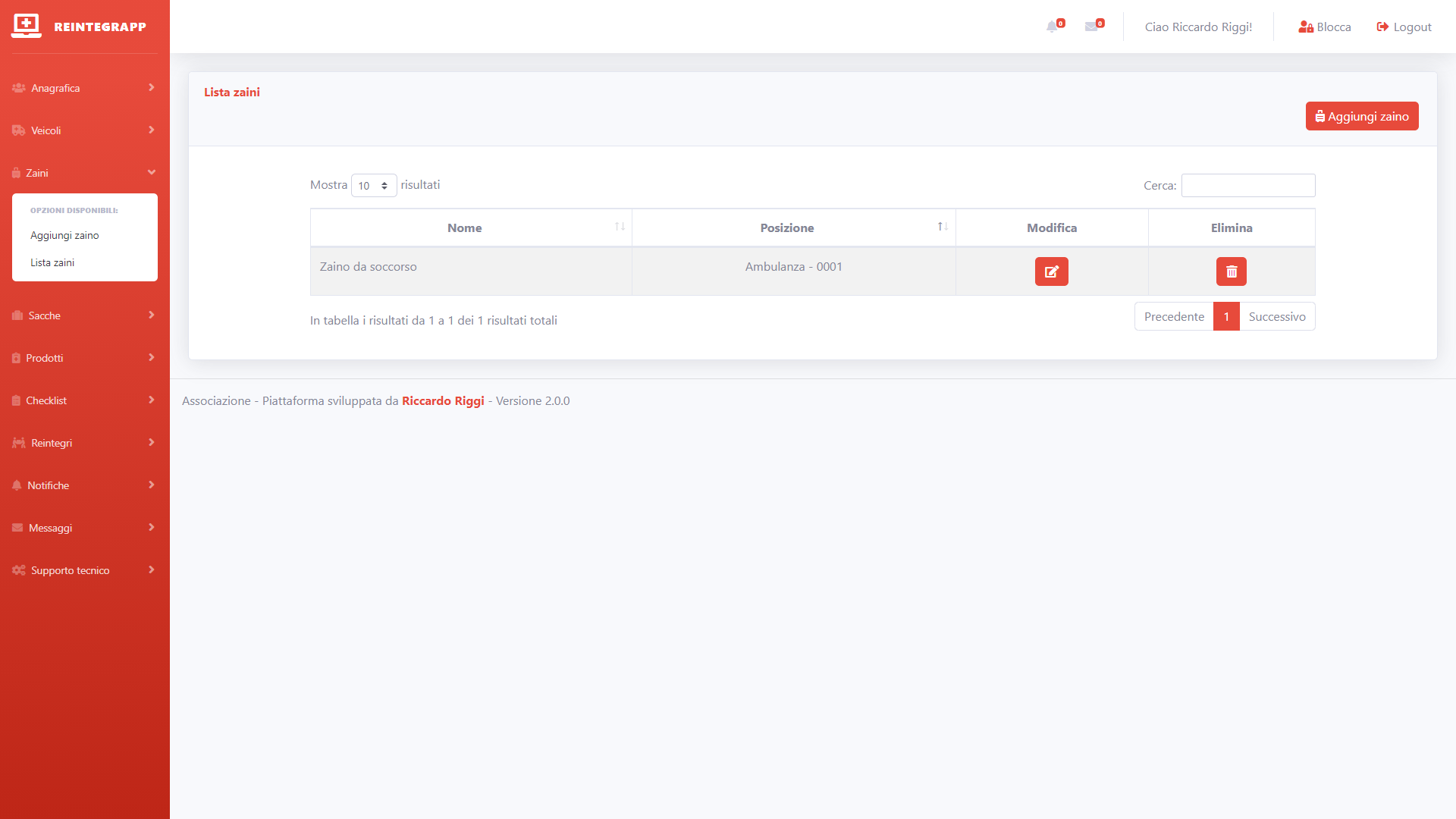Click the trash delete icon for Zaino da soccorso
This screenshot has height=819, width=1456.
click(1231, 271)
